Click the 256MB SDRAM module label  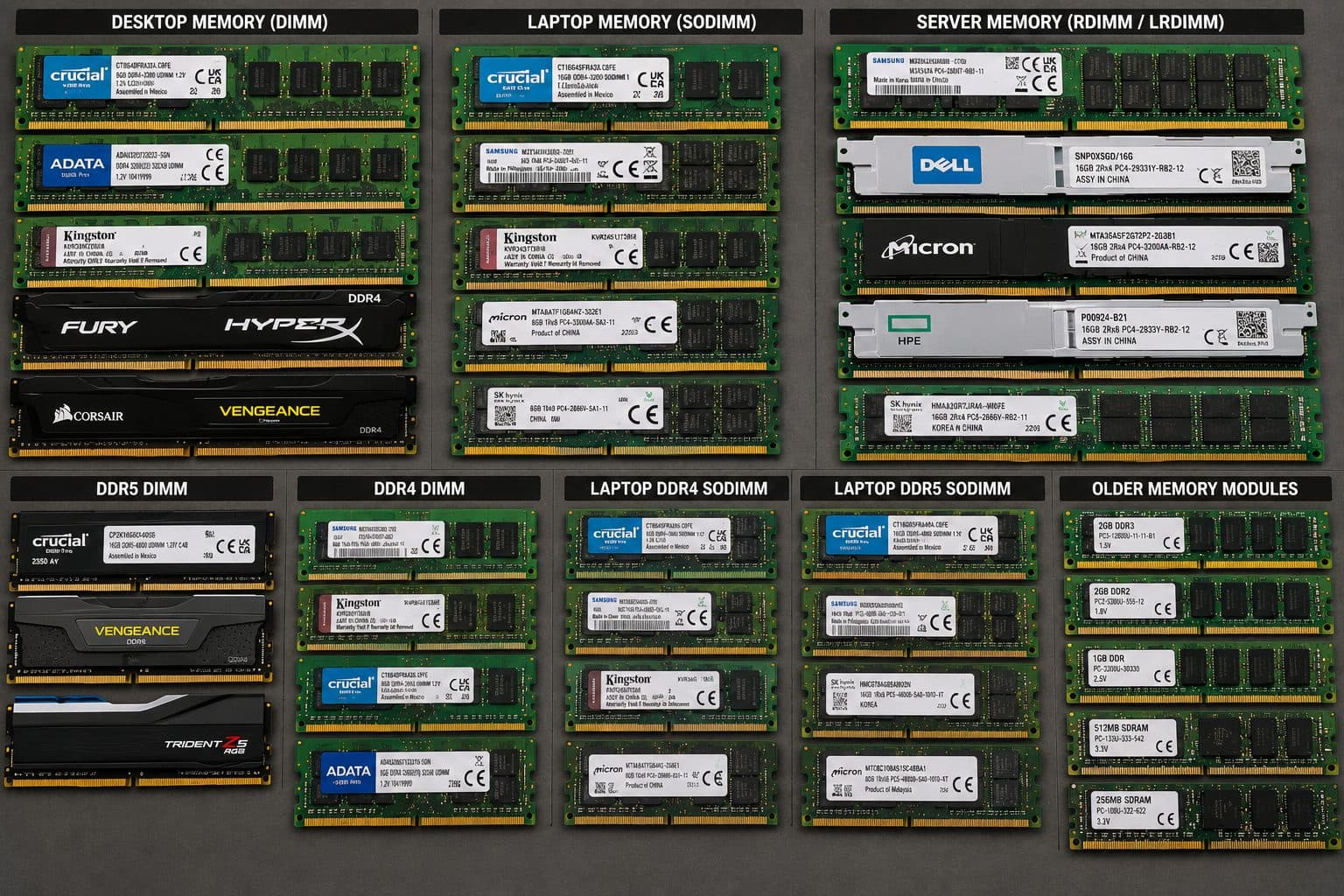pyautogui.click(x=1135, y=809)
